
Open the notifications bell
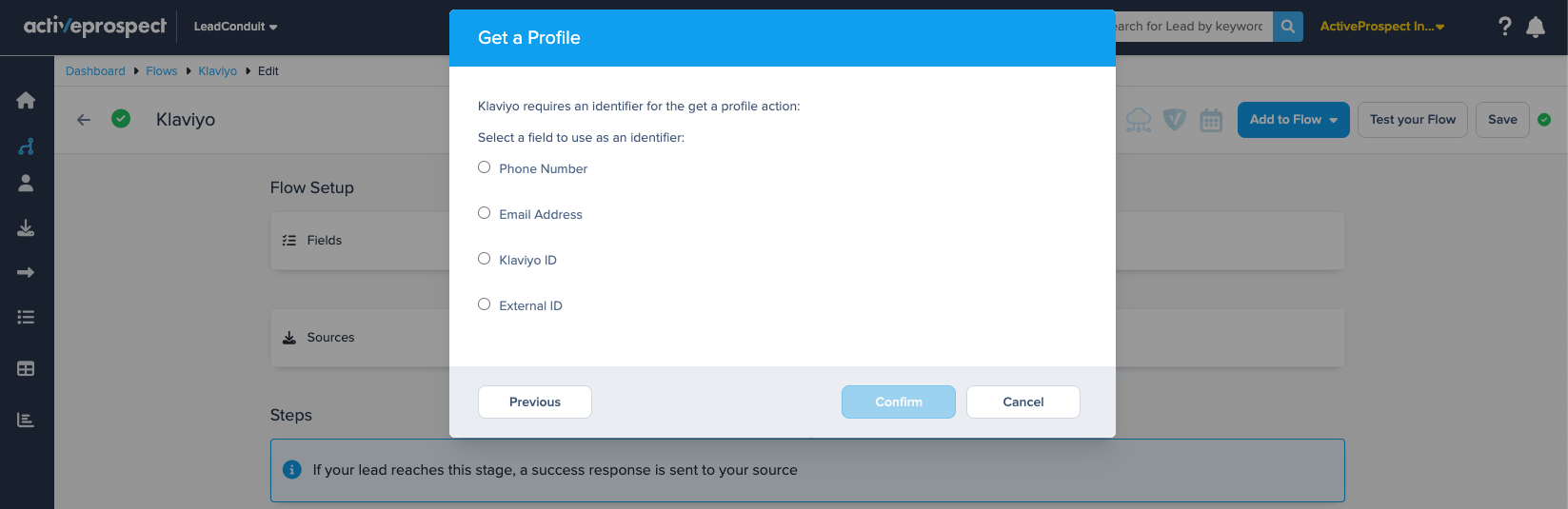pos(1535,27)
